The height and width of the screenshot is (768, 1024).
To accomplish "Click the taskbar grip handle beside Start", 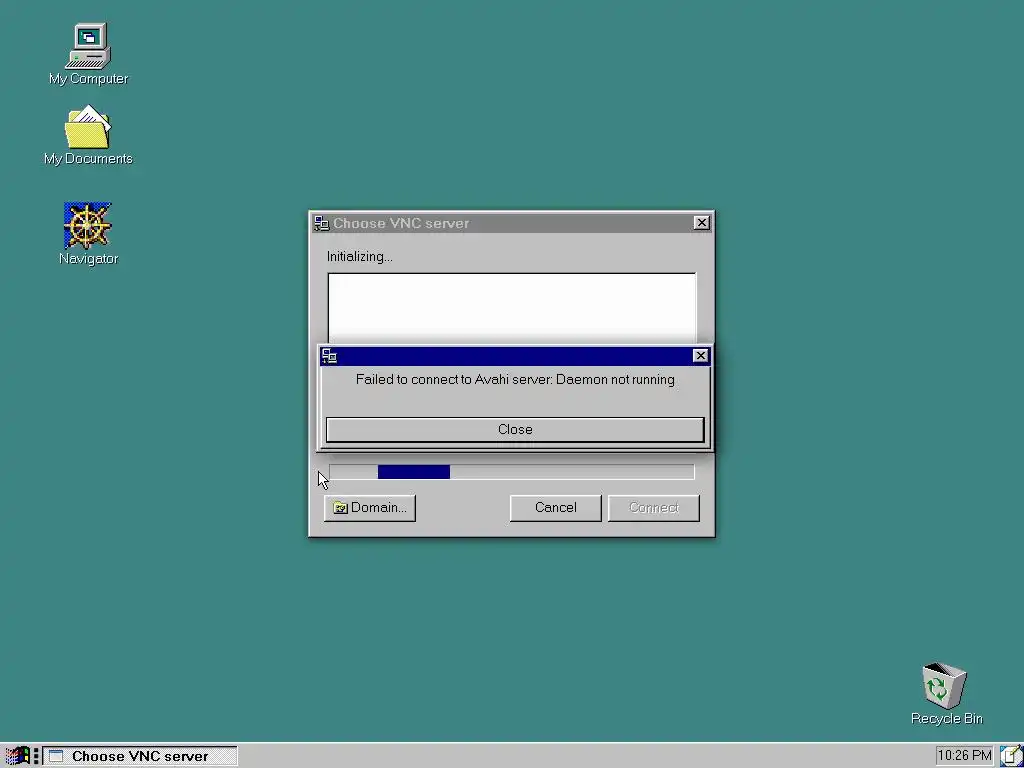I will (x=36, y=756).
